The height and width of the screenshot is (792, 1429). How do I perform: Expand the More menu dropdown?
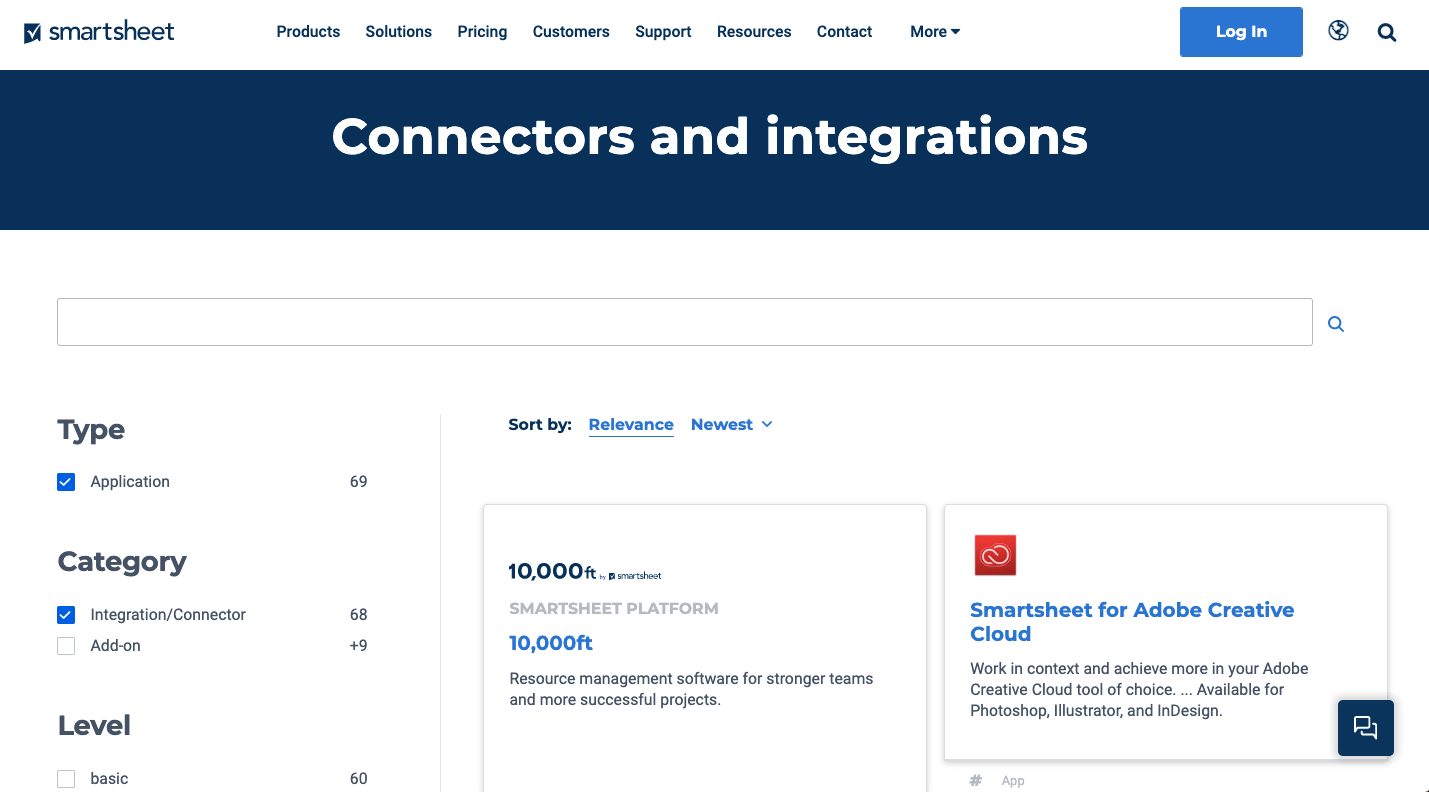coord(935,32)
